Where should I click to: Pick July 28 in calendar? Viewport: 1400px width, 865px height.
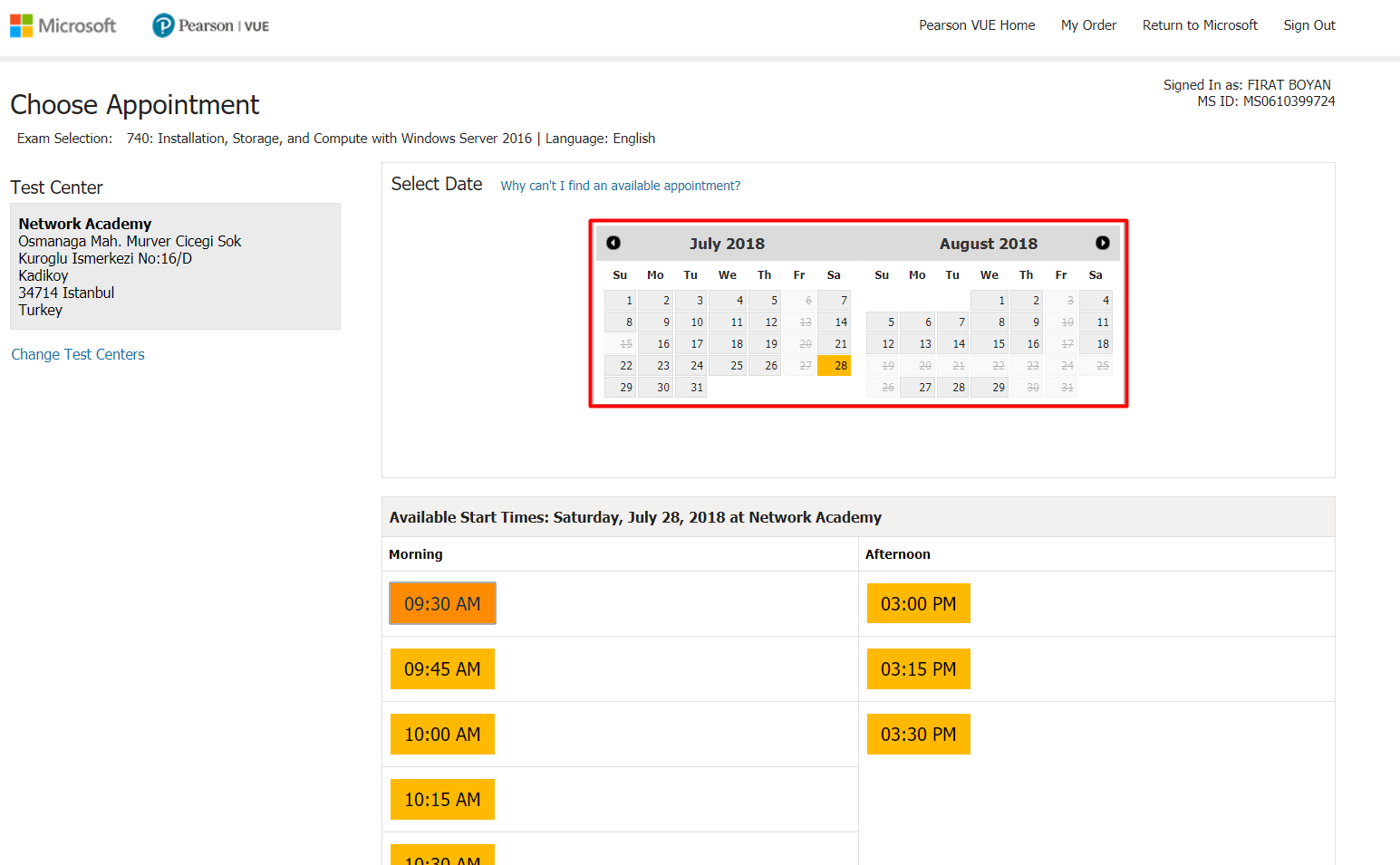[x=834, y=365]
